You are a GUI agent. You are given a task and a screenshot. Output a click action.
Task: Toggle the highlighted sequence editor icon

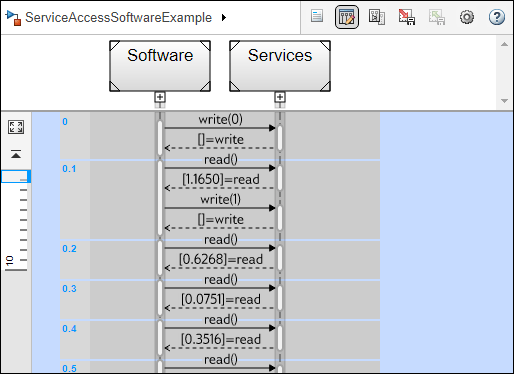[347, 17]
